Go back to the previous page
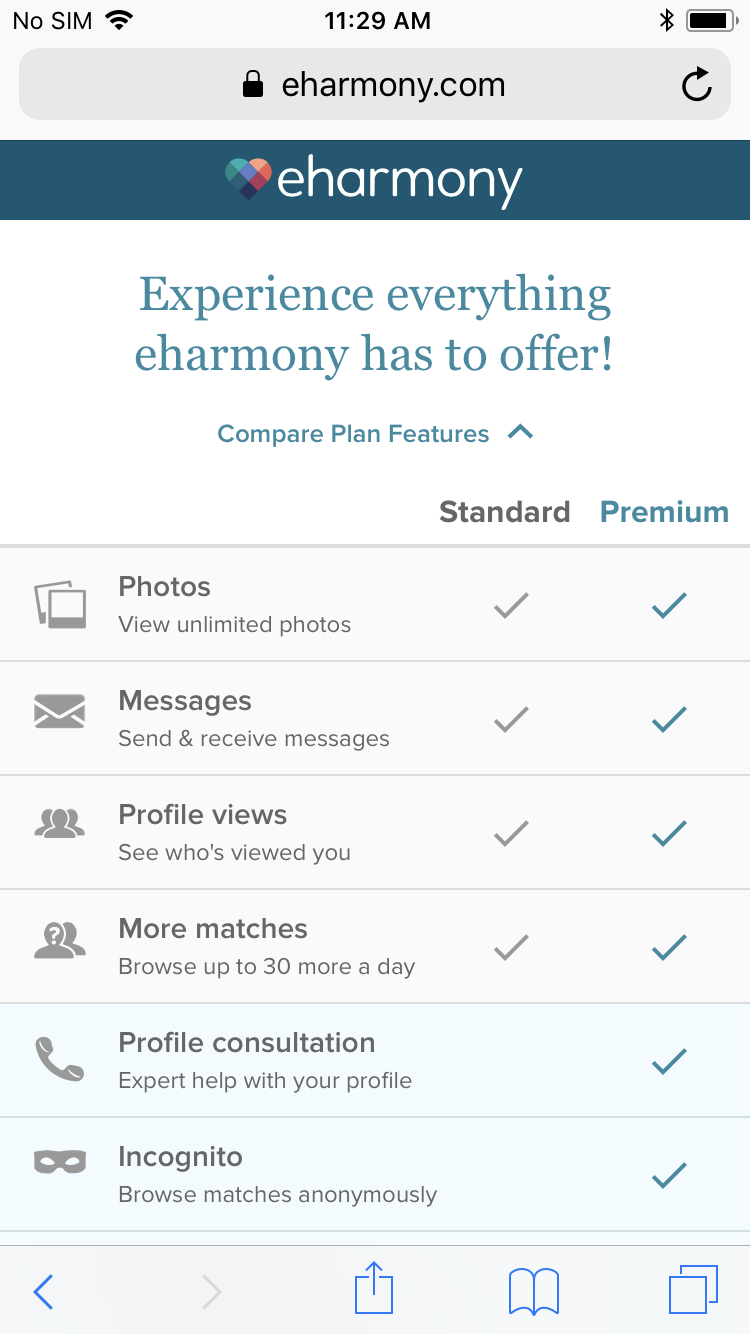Viewport: 750px width, 1334px height. (43, 1291)
